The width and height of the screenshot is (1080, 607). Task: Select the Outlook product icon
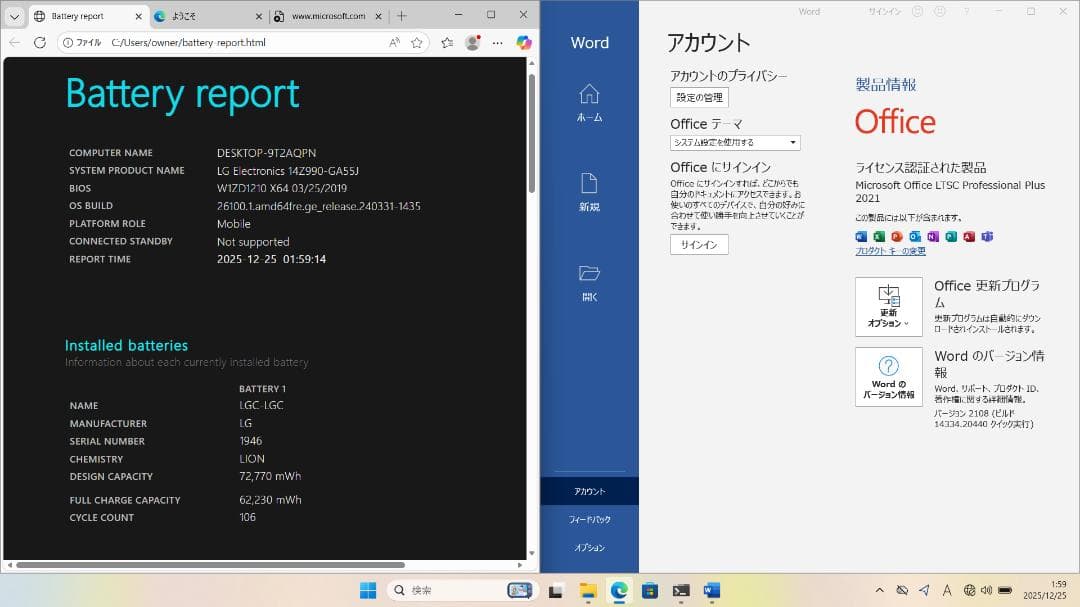[915, 237]
